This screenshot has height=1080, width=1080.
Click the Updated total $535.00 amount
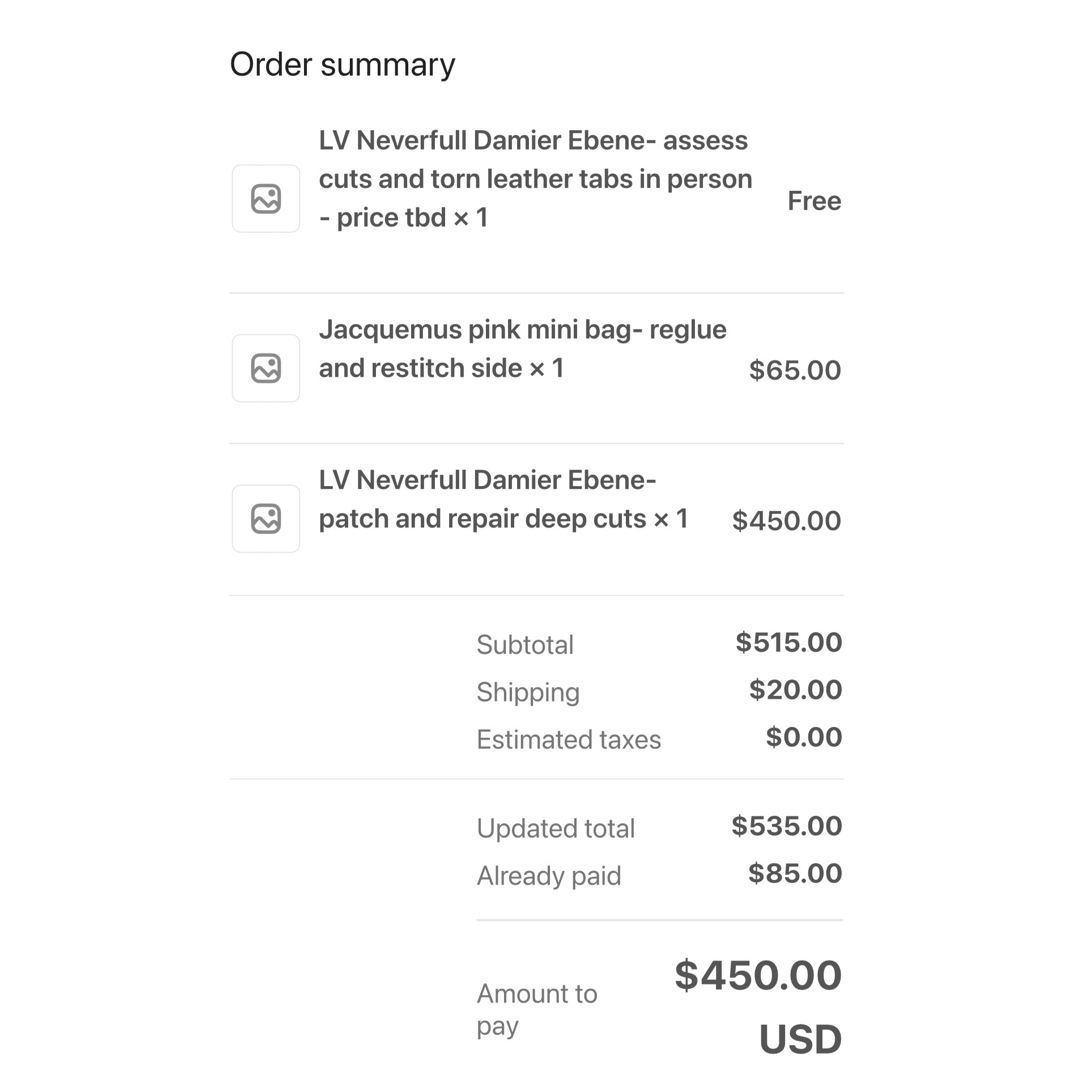coord(786,827)
